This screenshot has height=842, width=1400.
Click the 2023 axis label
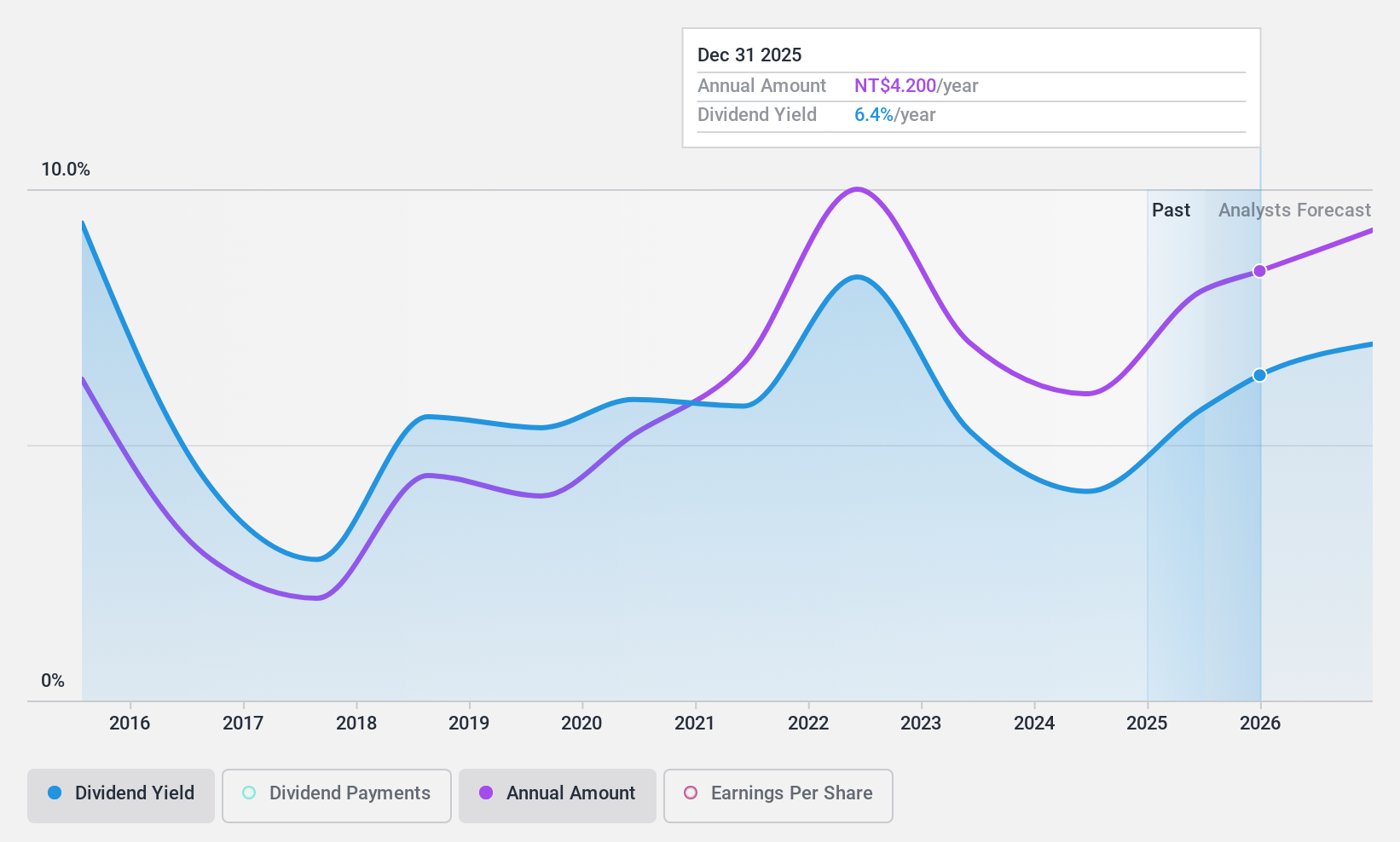coord(921,723)
